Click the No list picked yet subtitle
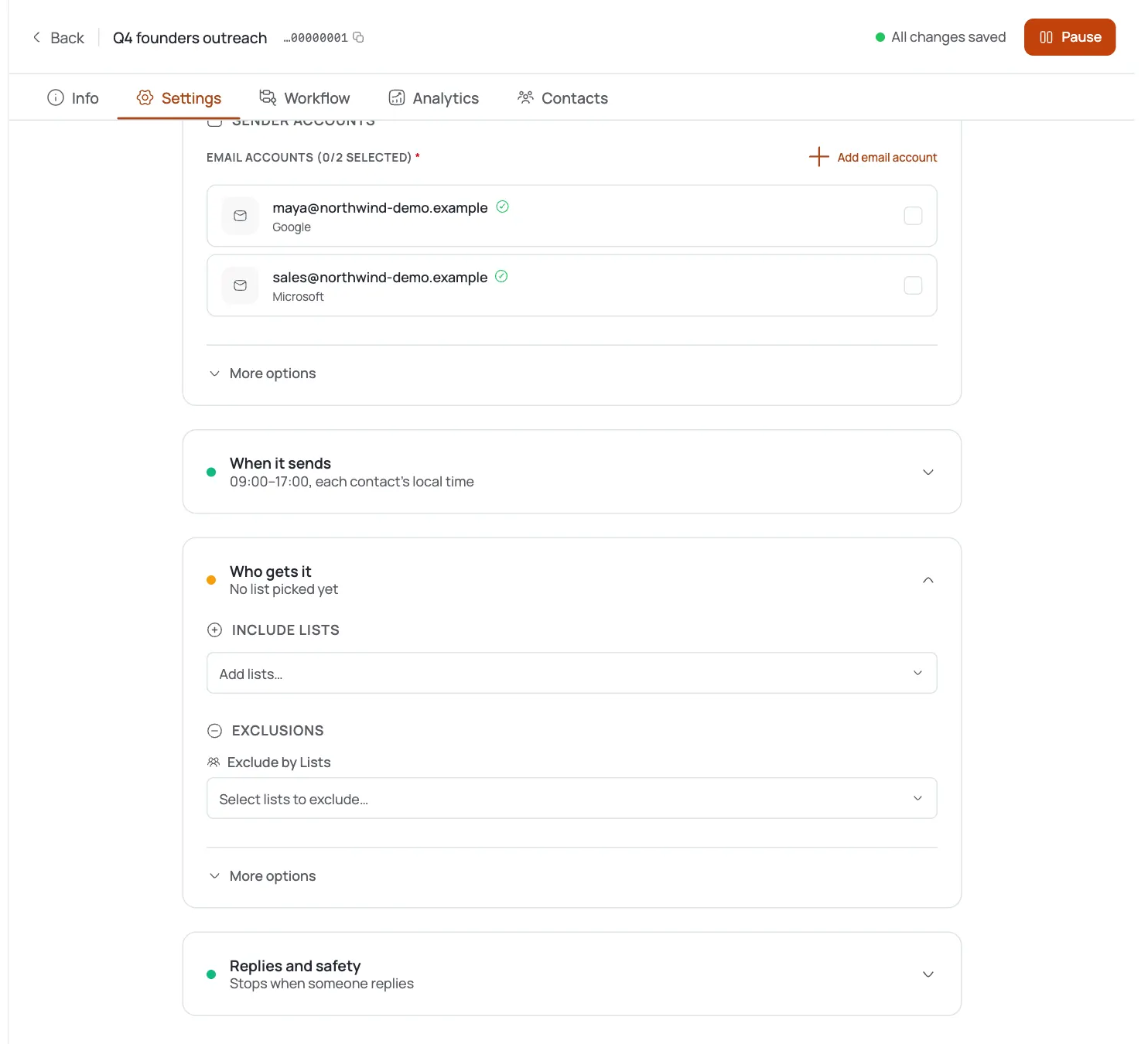 (x=284, y=589)
